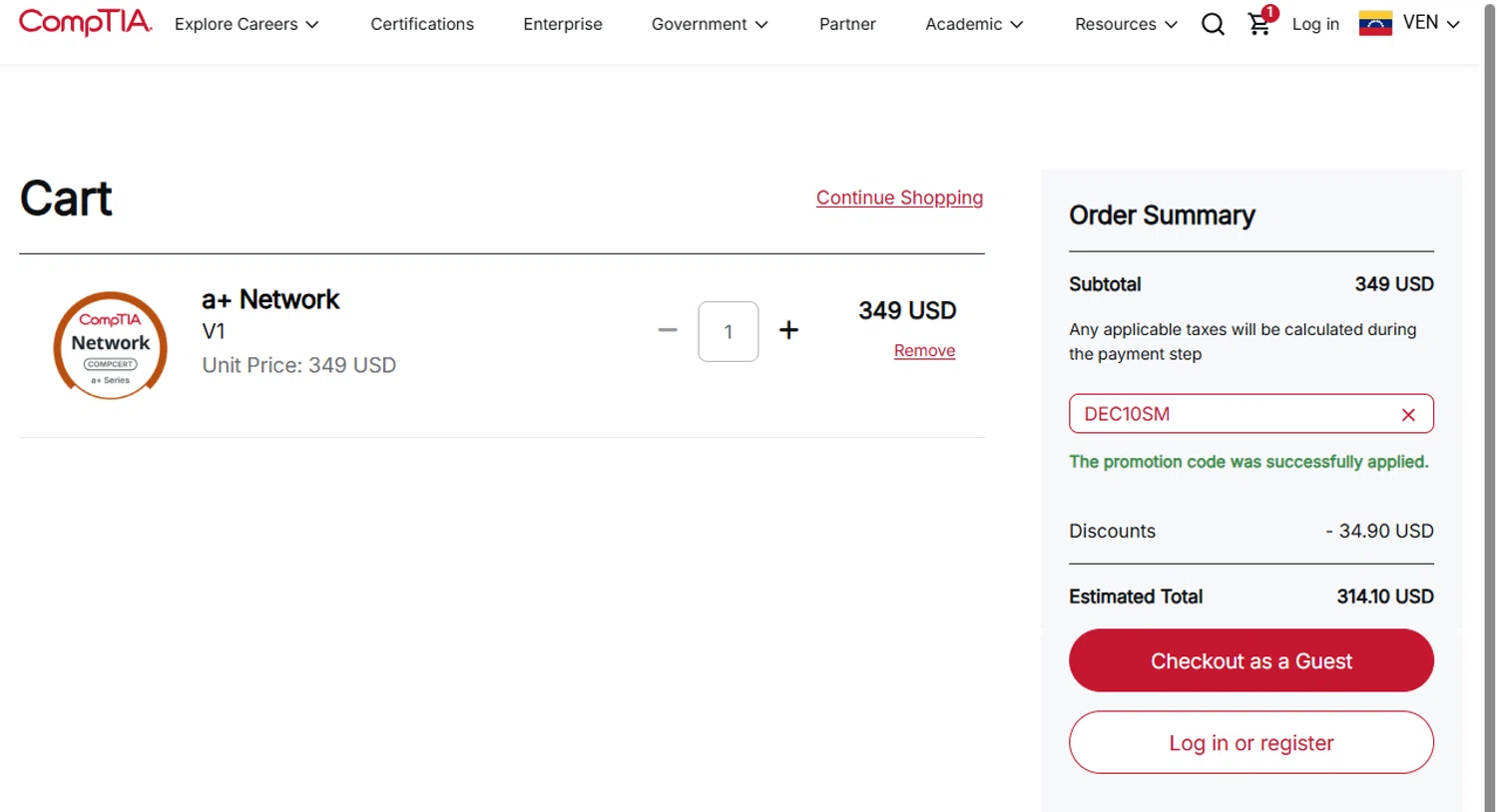
Task: Open the search magnifier icon
Action: point(1213,24)
